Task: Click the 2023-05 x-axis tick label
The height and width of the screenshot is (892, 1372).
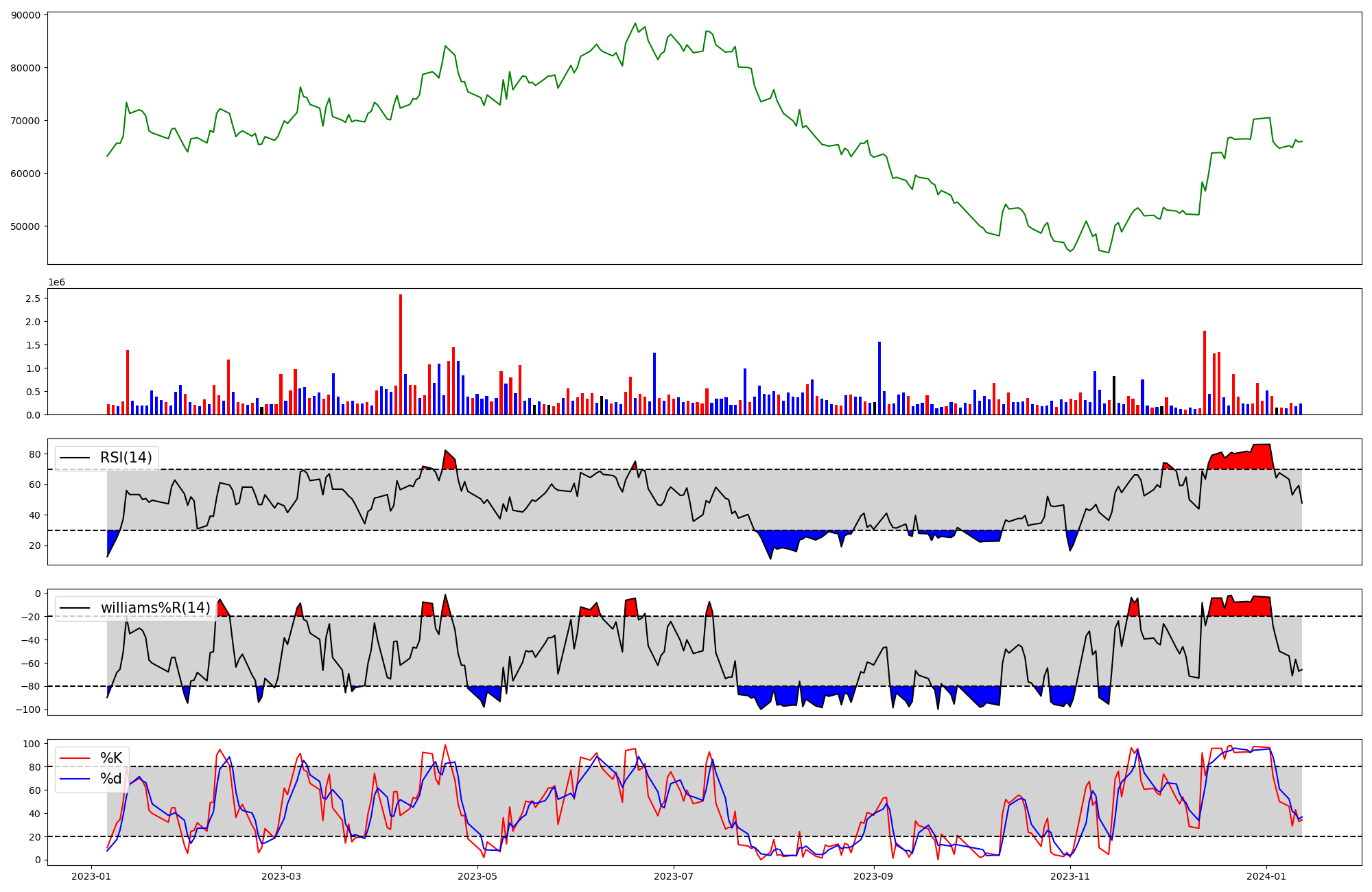Action: click(477, 876)
